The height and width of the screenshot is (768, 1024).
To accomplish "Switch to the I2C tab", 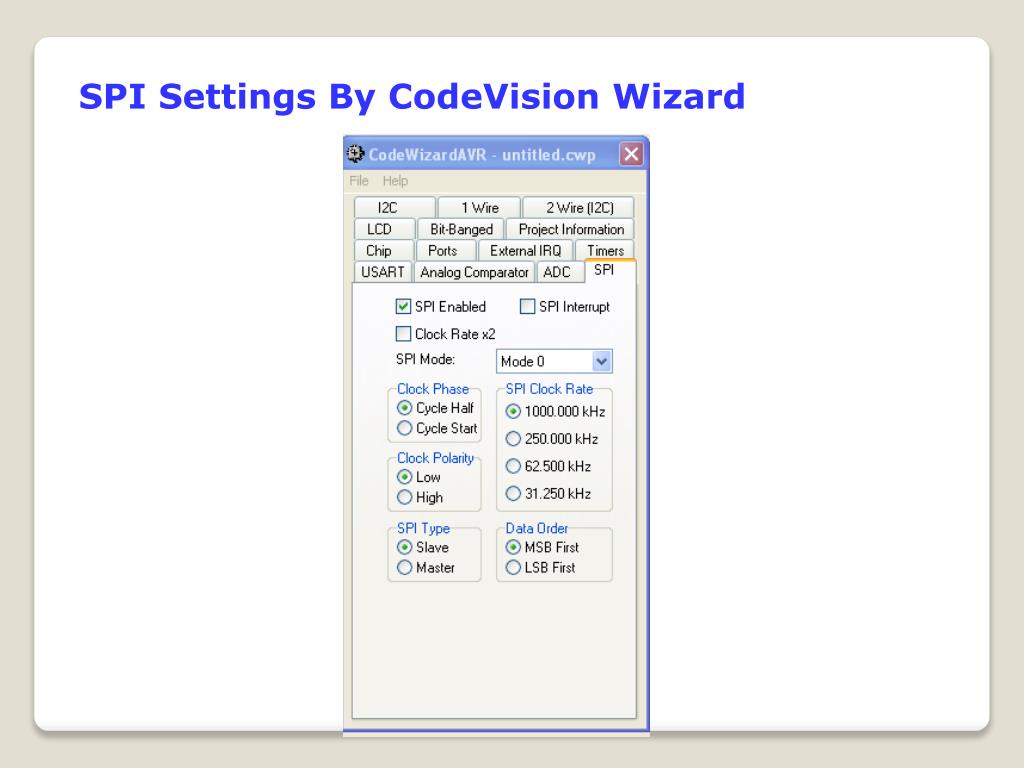I will 394,208.
